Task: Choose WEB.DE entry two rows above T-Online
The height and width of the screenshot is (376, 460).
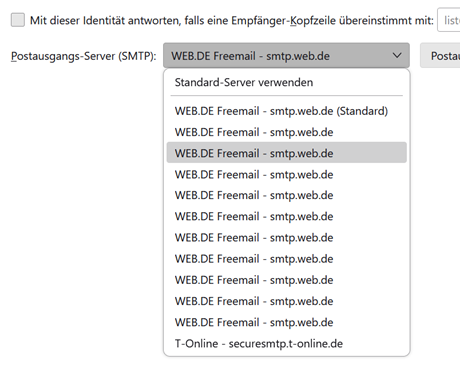Action: (x=287, y=301)
